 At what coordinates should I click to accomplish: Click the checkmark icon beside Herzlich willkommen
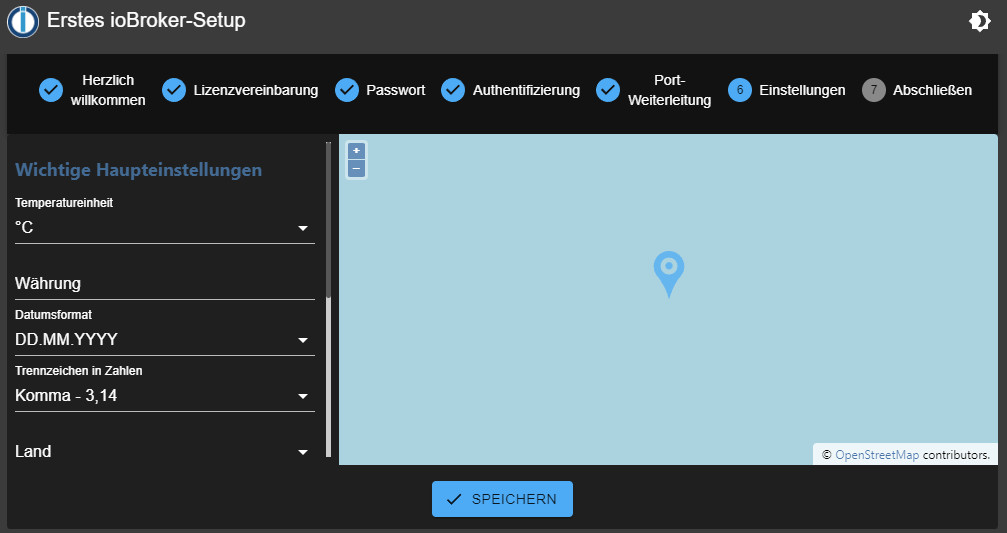click(x=51, y=90)
